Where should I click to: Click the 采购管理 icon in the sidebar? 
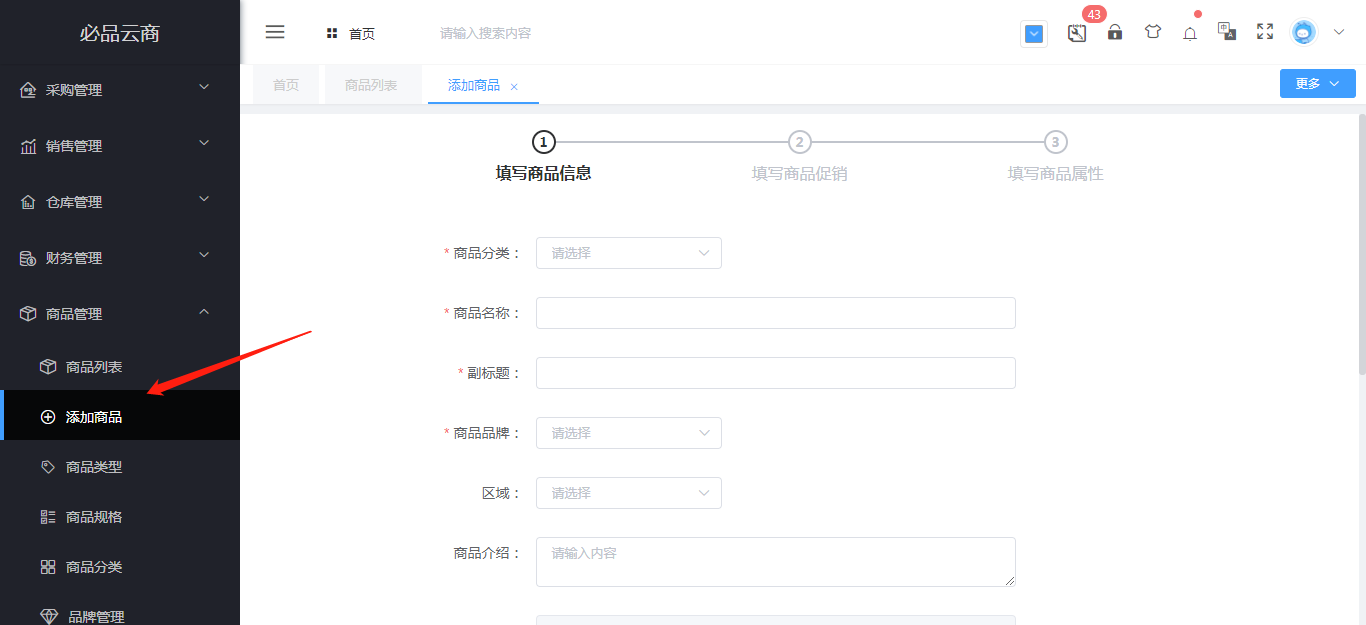point(28,90)
